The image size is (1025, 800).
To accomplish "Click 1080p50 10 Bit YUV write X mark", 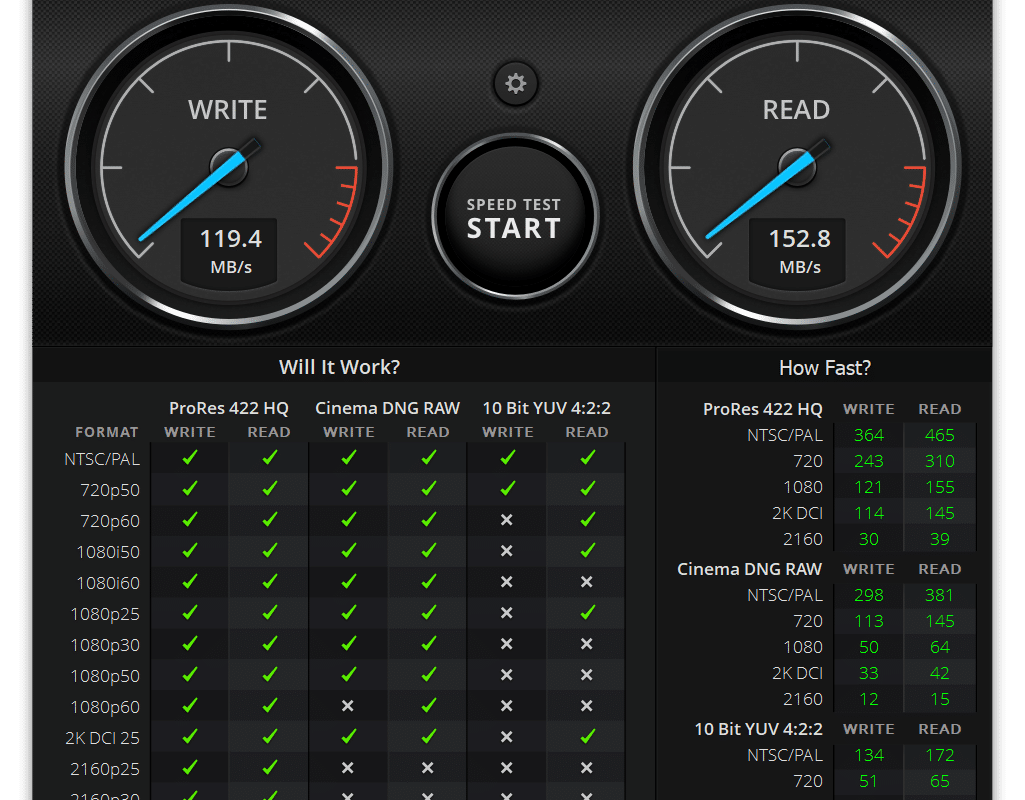I will [507, 675].
